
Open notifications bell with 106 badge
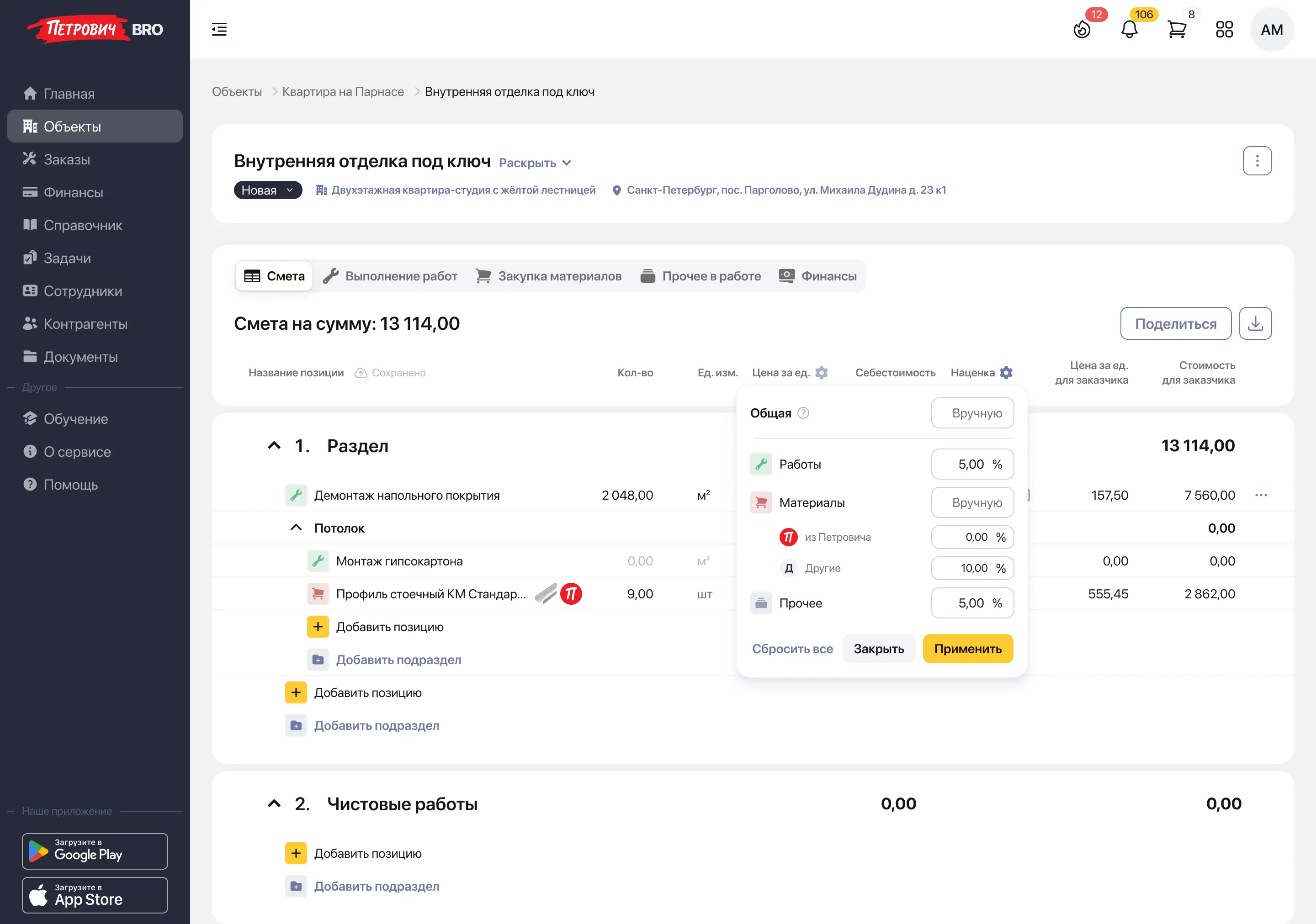click(x=1129, y=29)
